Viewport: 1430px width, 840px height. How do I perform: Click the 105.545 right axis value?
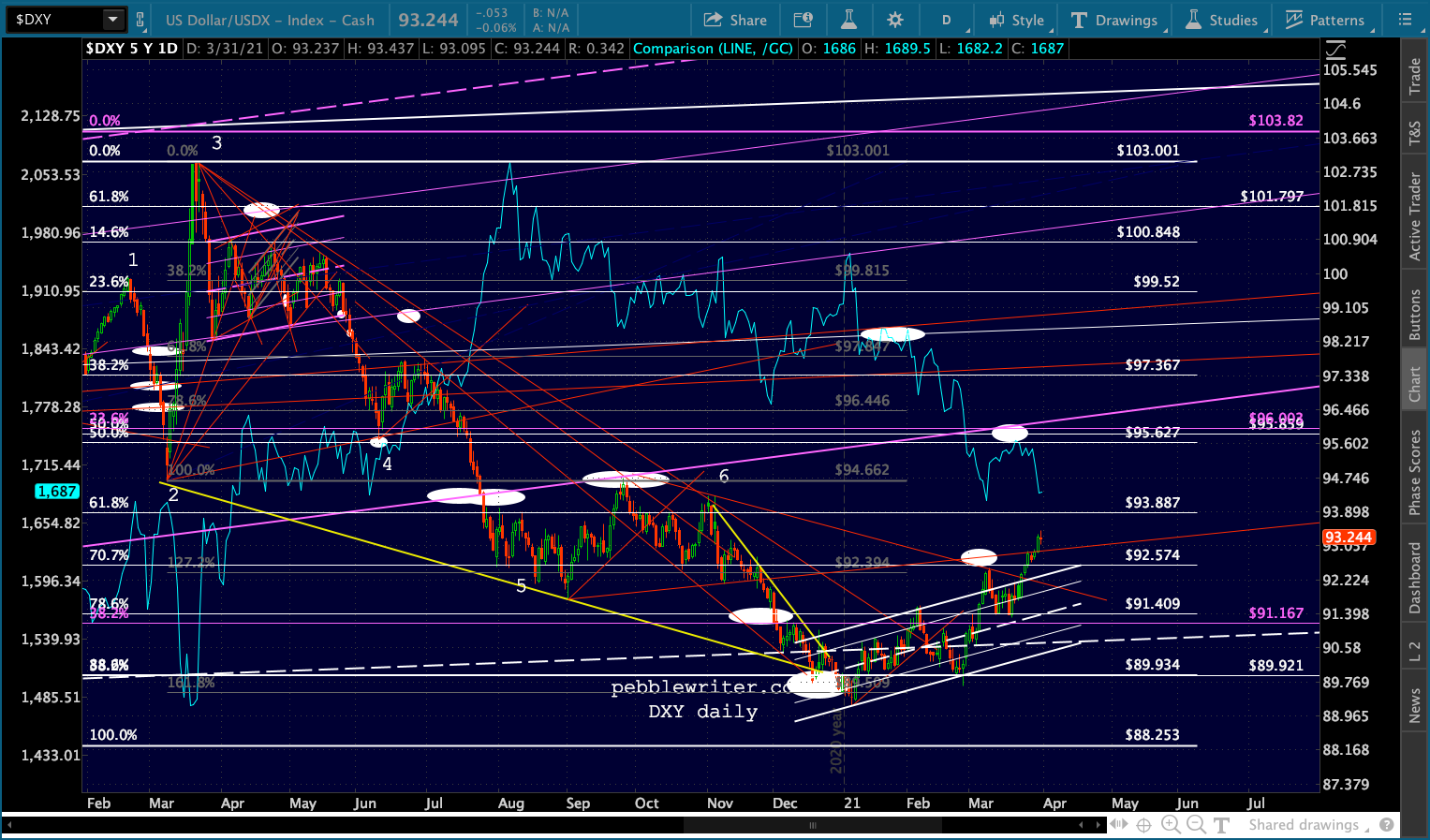[x=1349, y=70]
